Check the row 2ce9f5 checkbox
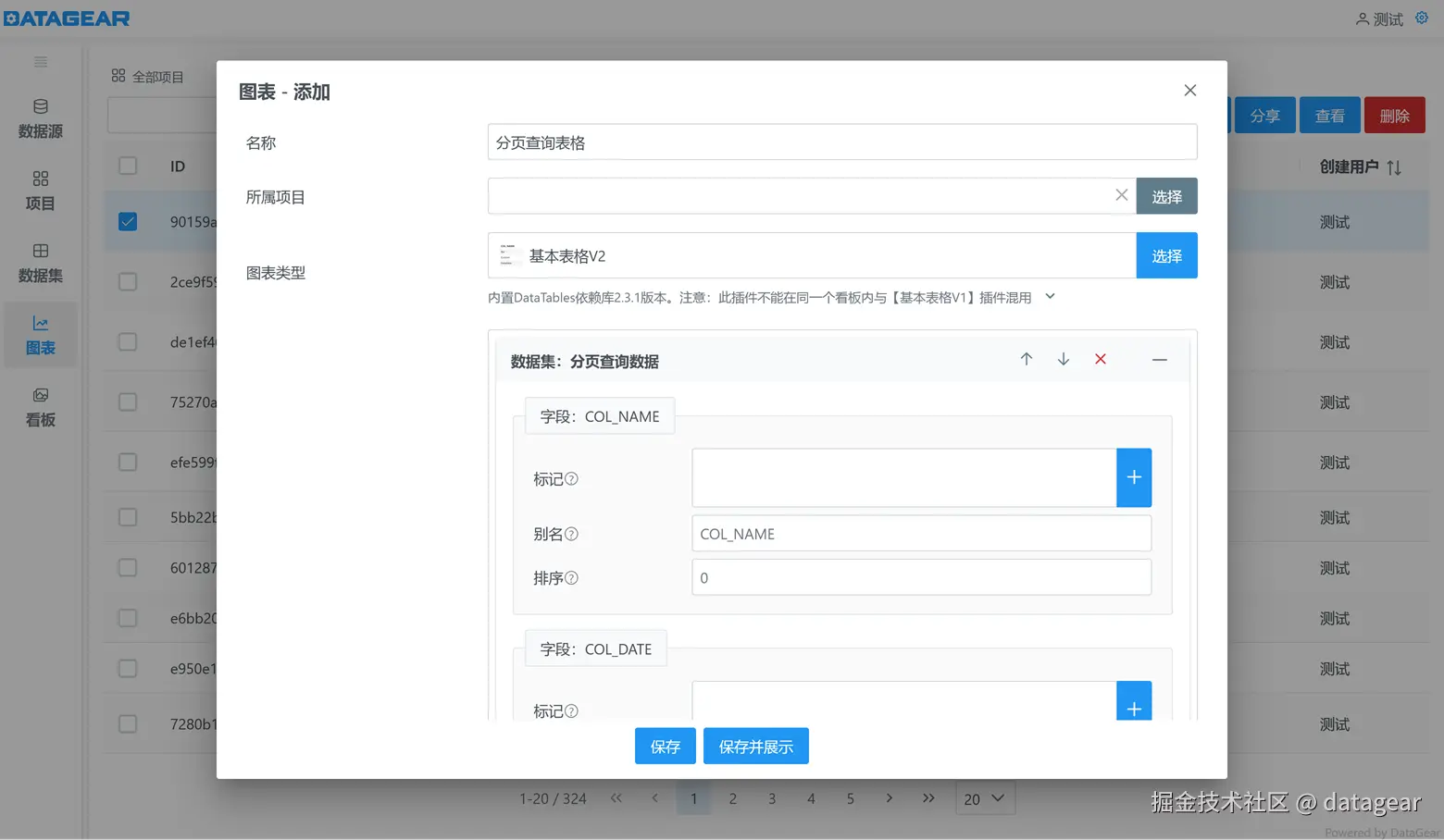This screenshot has height=840, width=1444. [128, 281]
